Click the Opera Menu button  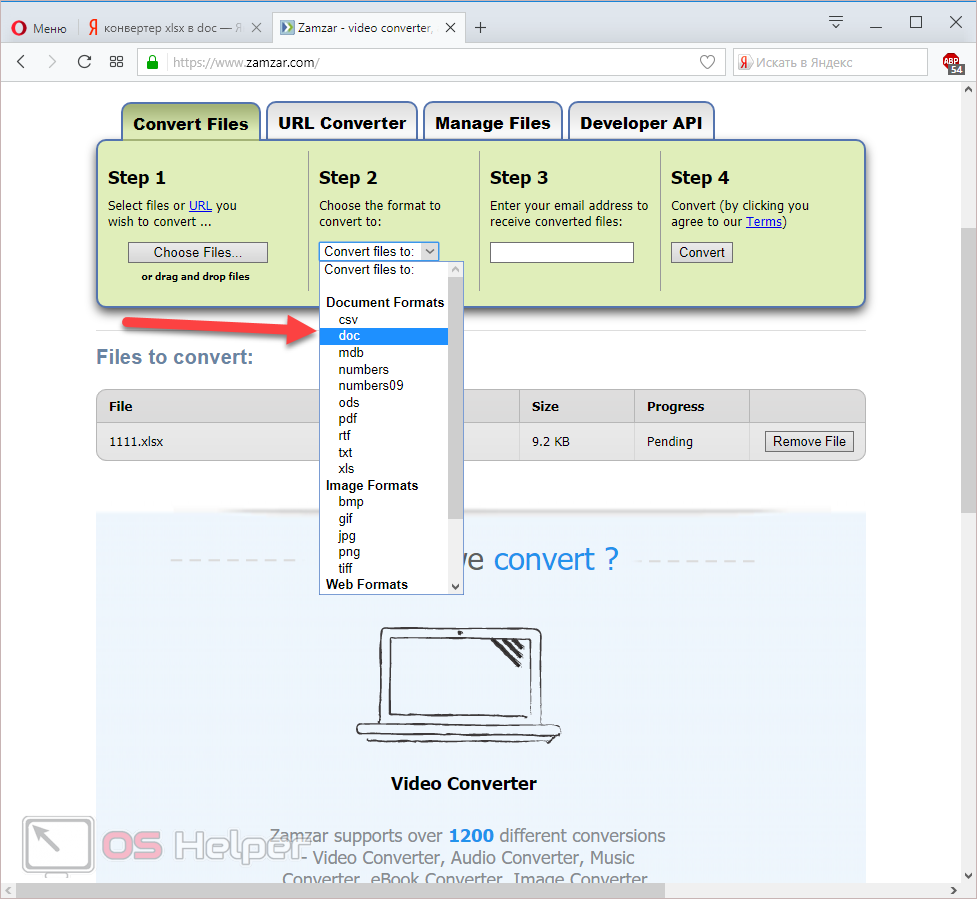pyautogui.click(x=39, y=28)
